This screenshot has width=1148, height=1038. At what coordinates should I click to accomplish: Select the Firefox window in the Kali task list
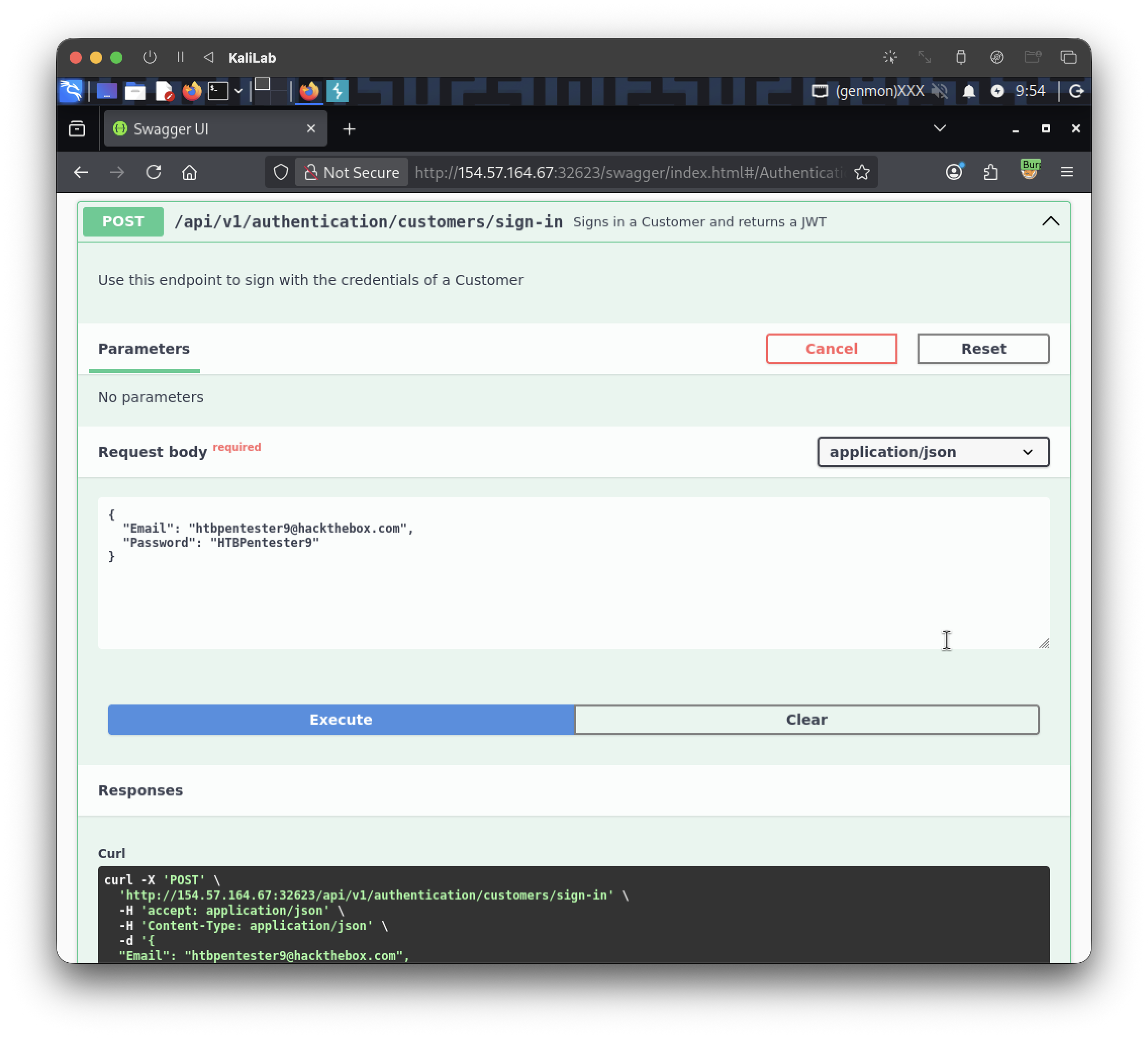point(309,91)
